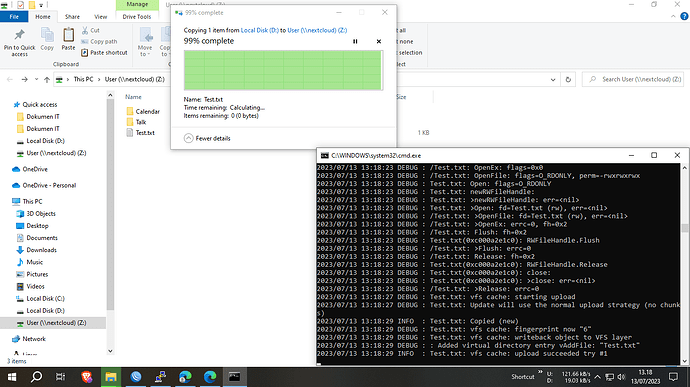Switch to the Home ribbon tab
Screen dimensions: 690x387
[43, 17]
